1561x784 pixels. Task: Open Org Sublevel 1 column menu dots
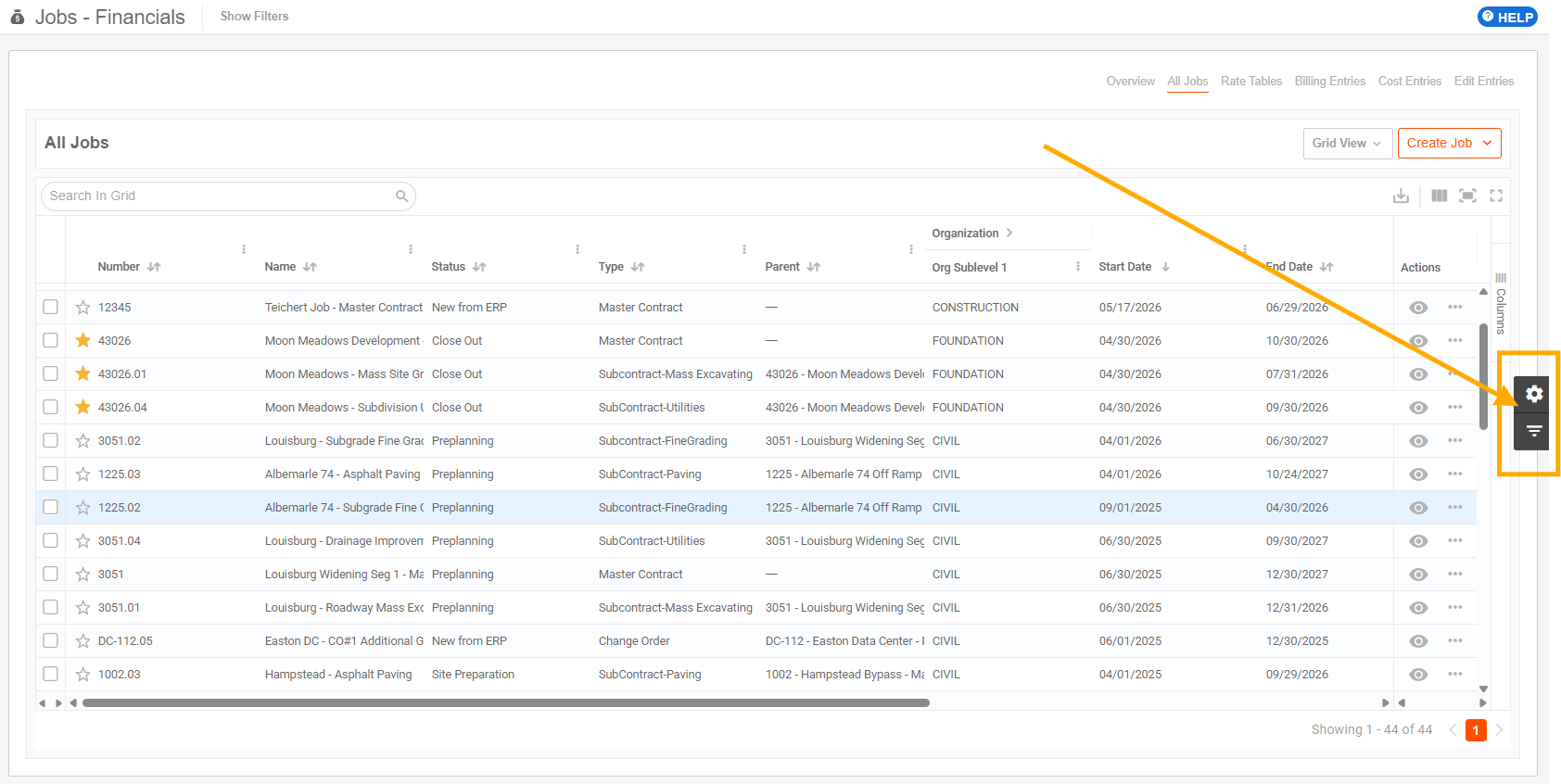tap(1078, 266)
